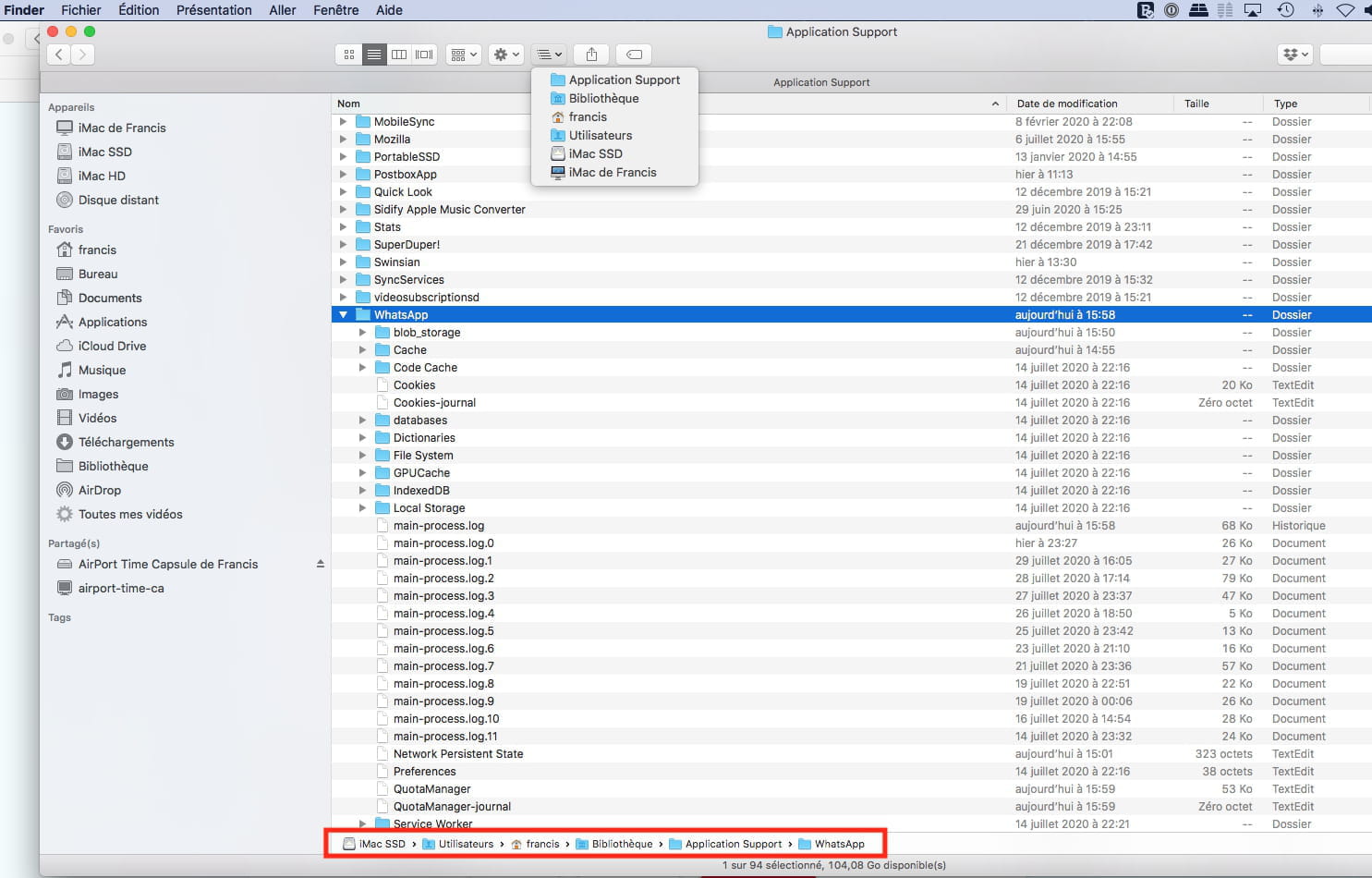Eject AirPort Time Capsule de Francis

click(x=321, y=564)
